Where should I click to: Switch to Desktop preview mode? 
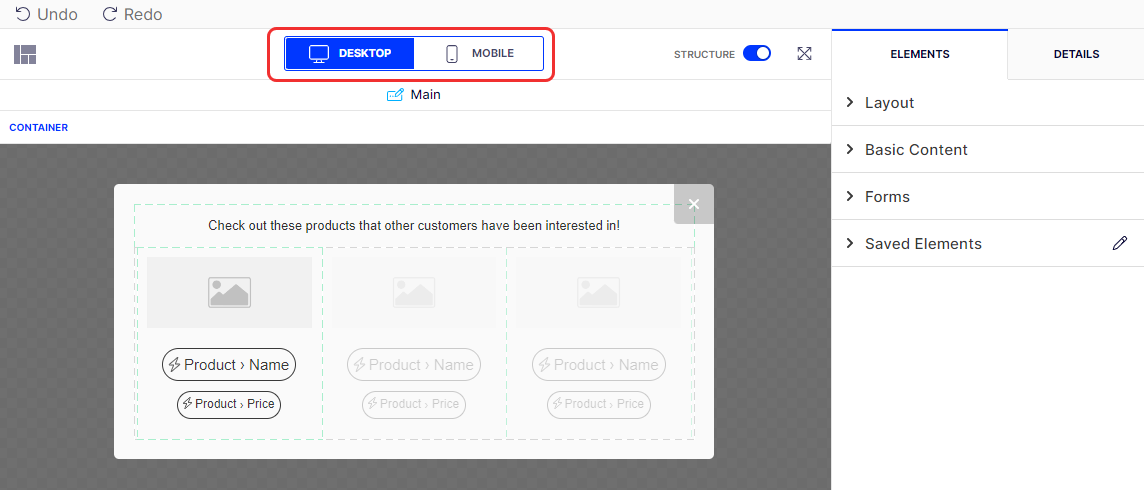(350, 53)
